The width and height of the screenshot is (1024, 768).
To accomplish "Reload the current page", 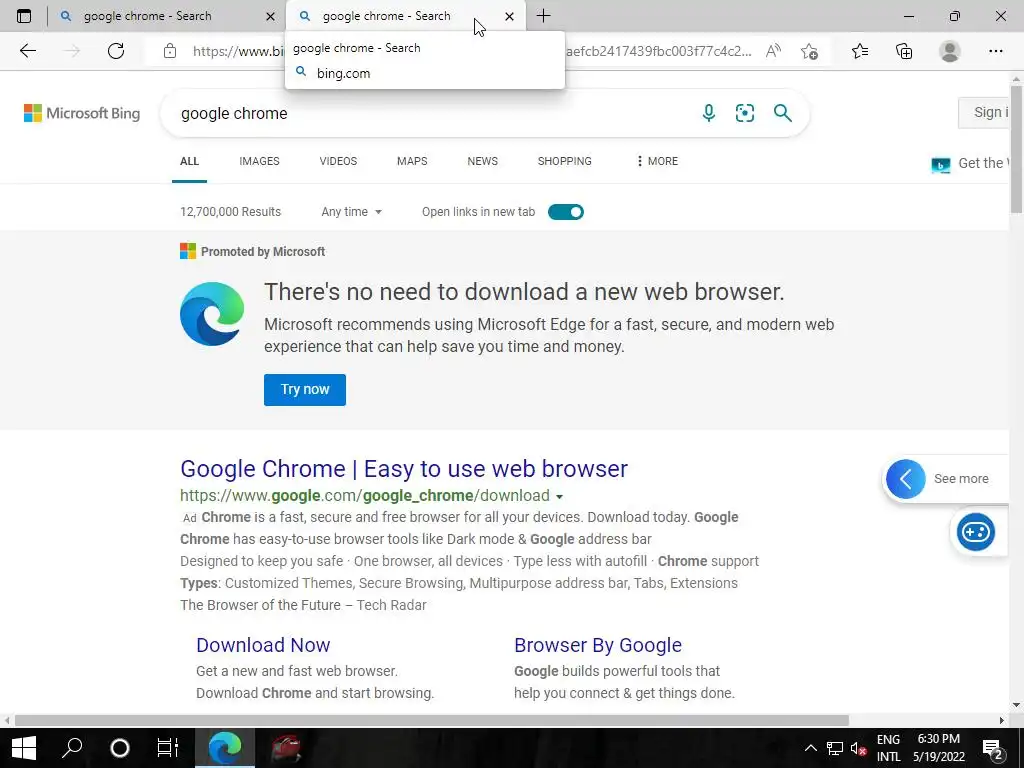I will coord(116,51).
